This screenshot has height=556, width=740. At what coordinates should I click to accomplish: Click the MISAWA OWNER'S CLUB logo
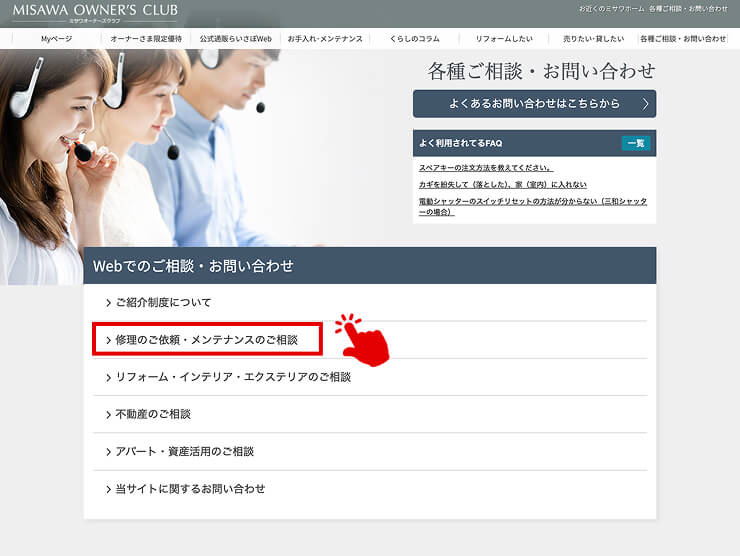point(95,13)
